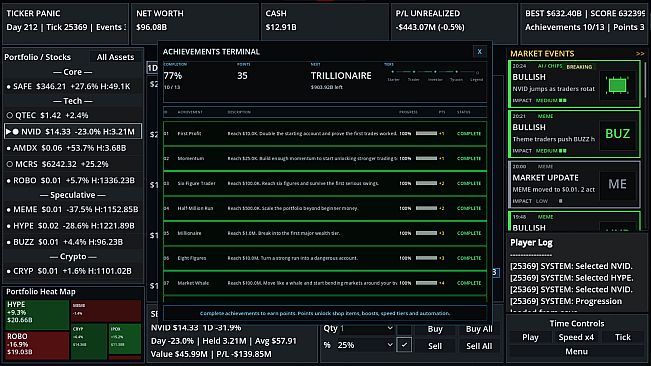Click the chip icon on the NVID event
The height and width of the screenshot is (366, 651).
point(617,85)
